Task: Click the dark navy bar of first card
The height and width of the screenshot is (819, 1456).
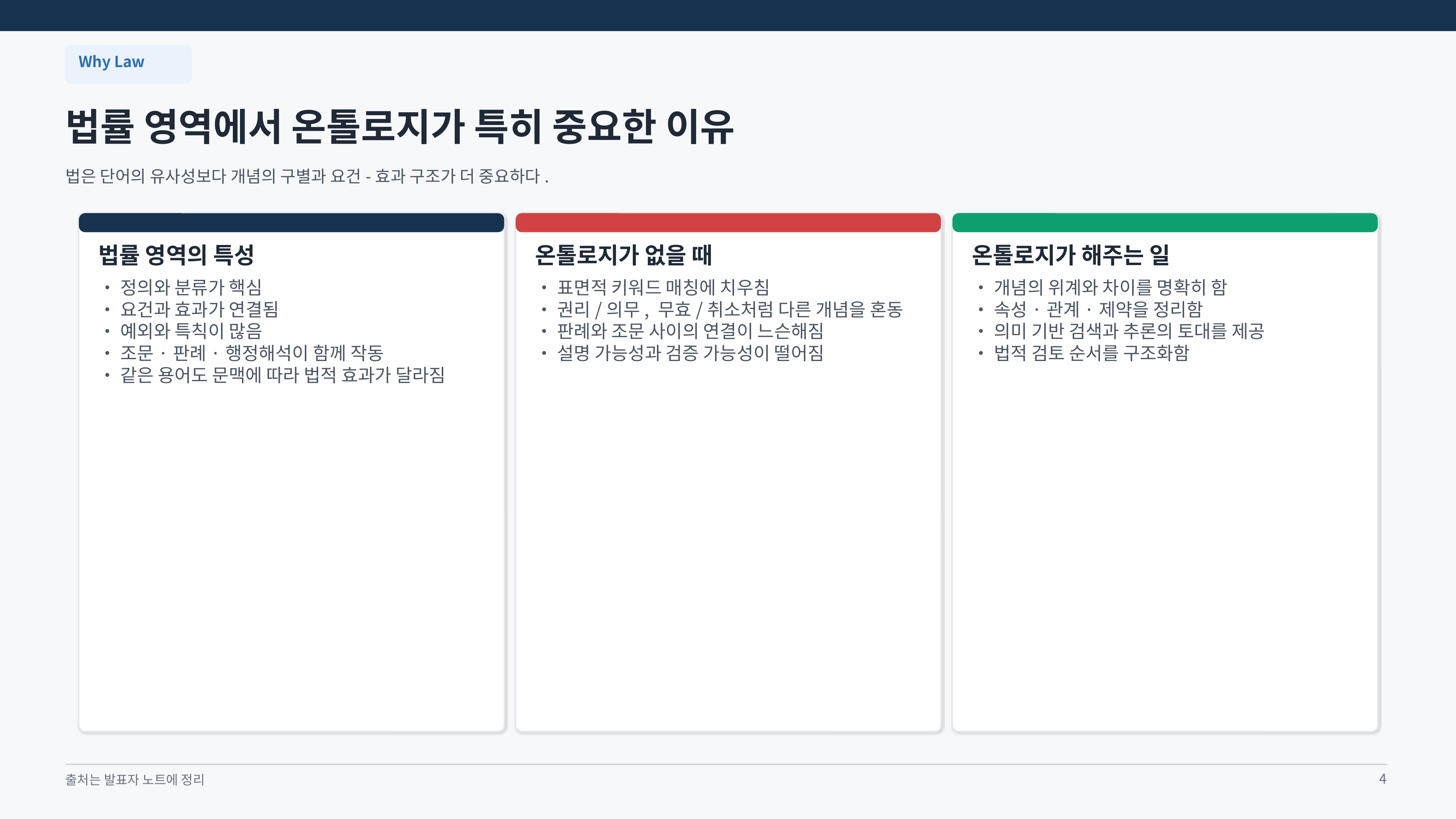Action: [x=291, y=223]
